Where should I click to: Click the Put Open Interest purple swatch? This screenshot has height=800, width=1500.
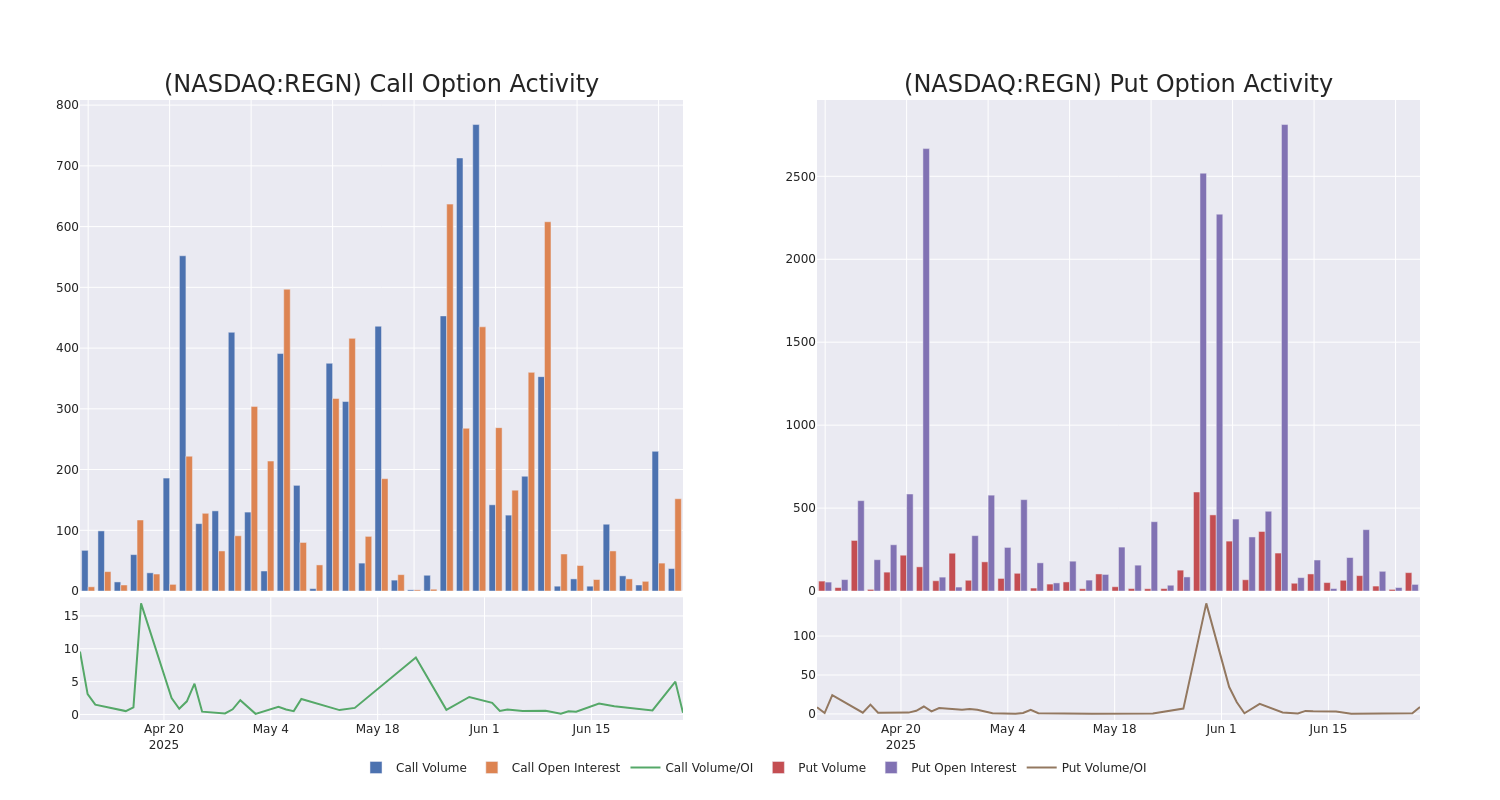(x=891, y=768)
